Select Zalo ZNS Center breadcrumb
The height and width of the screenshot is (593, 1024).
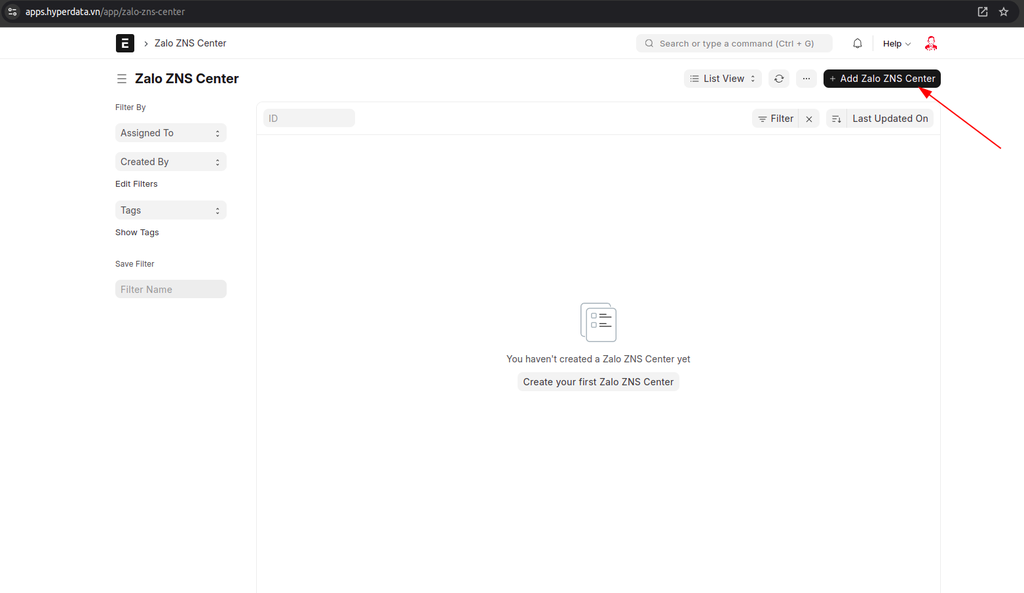(x=190, y=44)
